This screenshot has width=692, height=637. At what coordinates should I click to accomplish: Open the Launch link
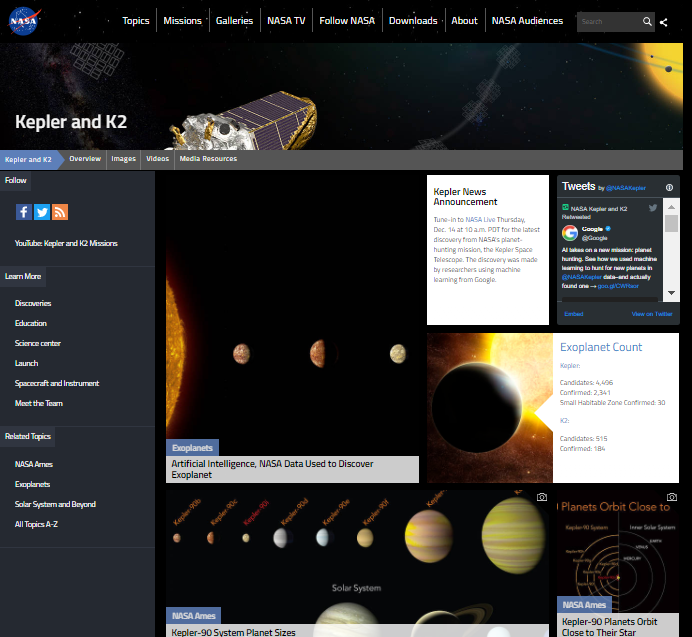pyautogui.click(x=26, y=363)
